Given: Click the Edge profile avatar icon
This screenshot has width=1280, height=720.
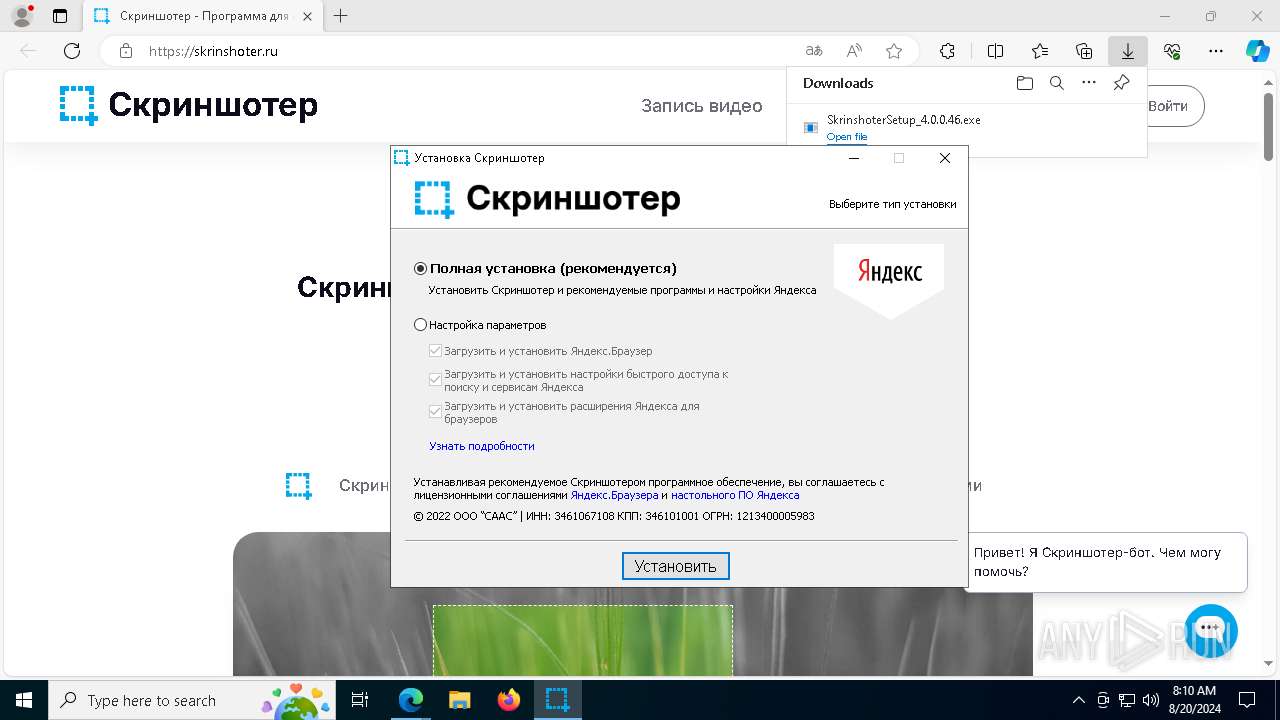Looking at the screenshot, I should pyautogui.click(x=22, y=16).
